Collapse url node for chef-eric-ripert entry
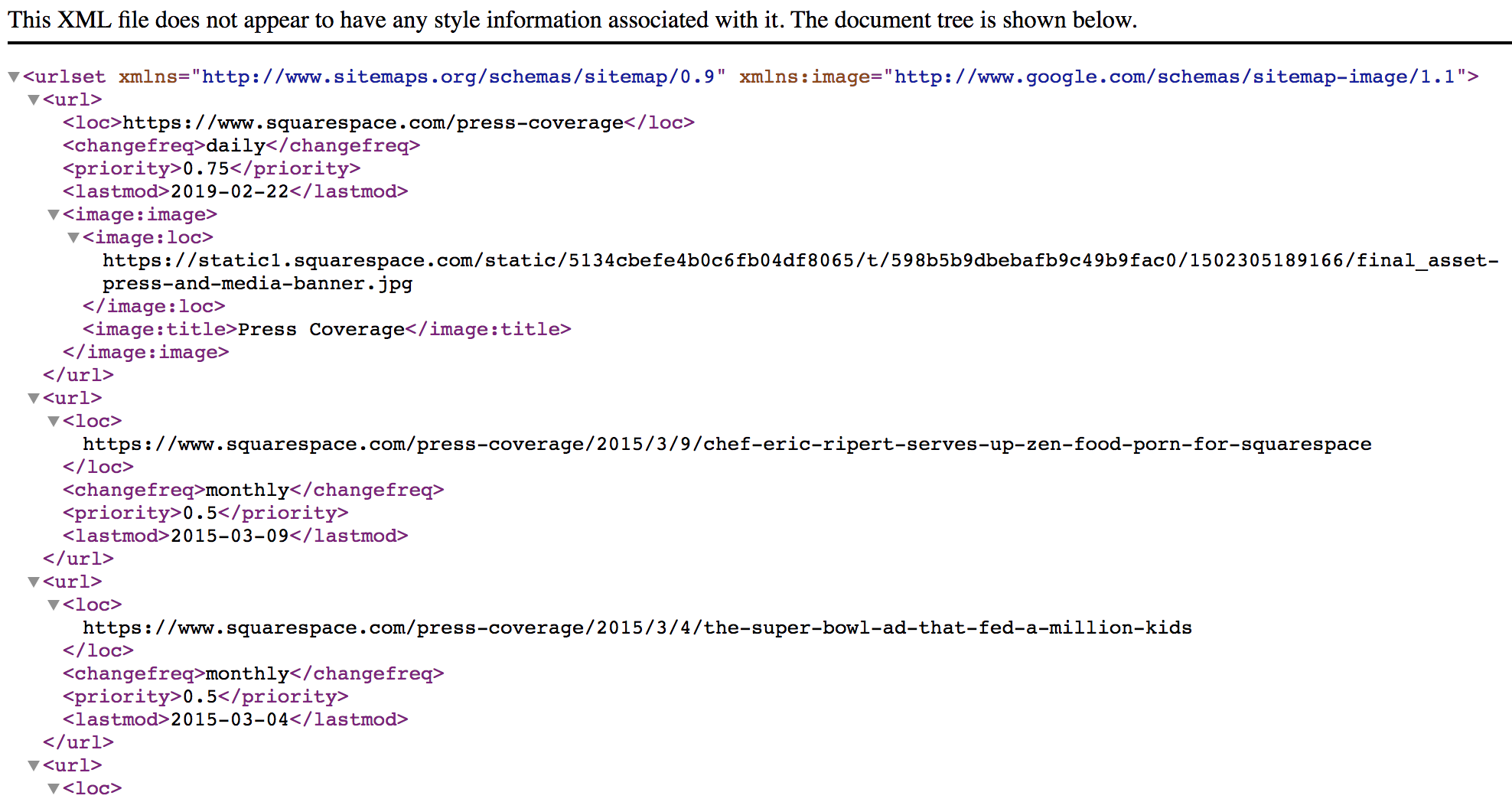 pos(34,399)
